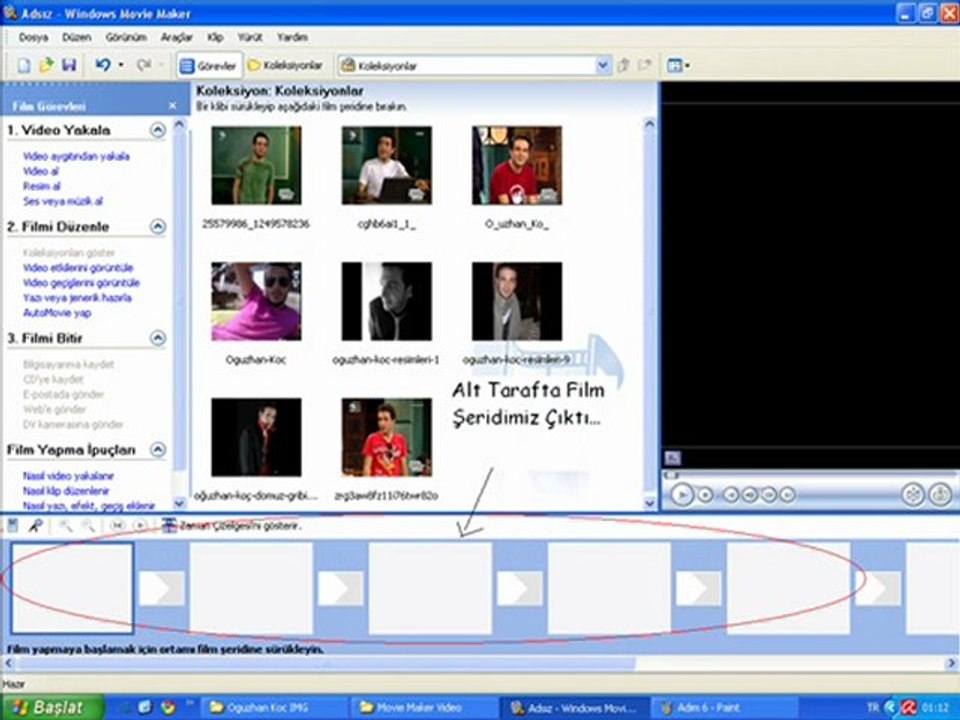Viewport: 960px width, 720px height.
Task: Select the oguzhan-koc-resimleri-1 thumbnail
Action: [x=386, y=301]
